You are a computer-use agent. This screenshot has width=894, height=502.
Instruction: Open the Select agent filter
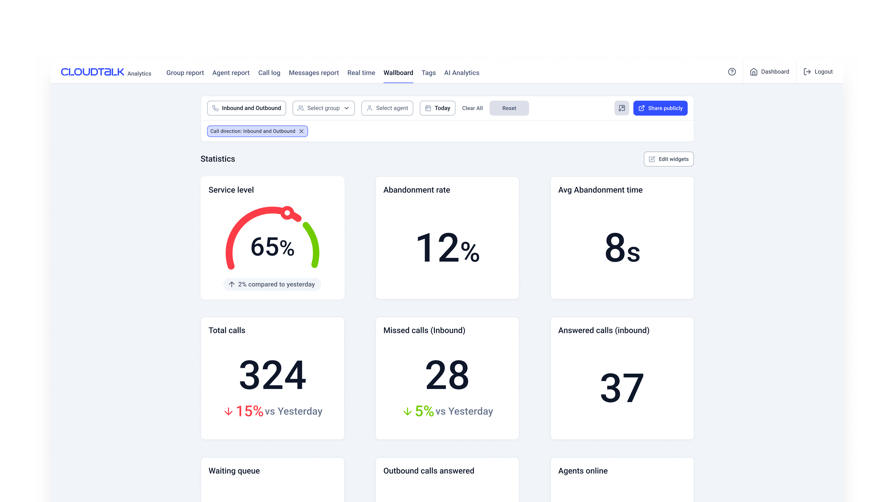387,108
